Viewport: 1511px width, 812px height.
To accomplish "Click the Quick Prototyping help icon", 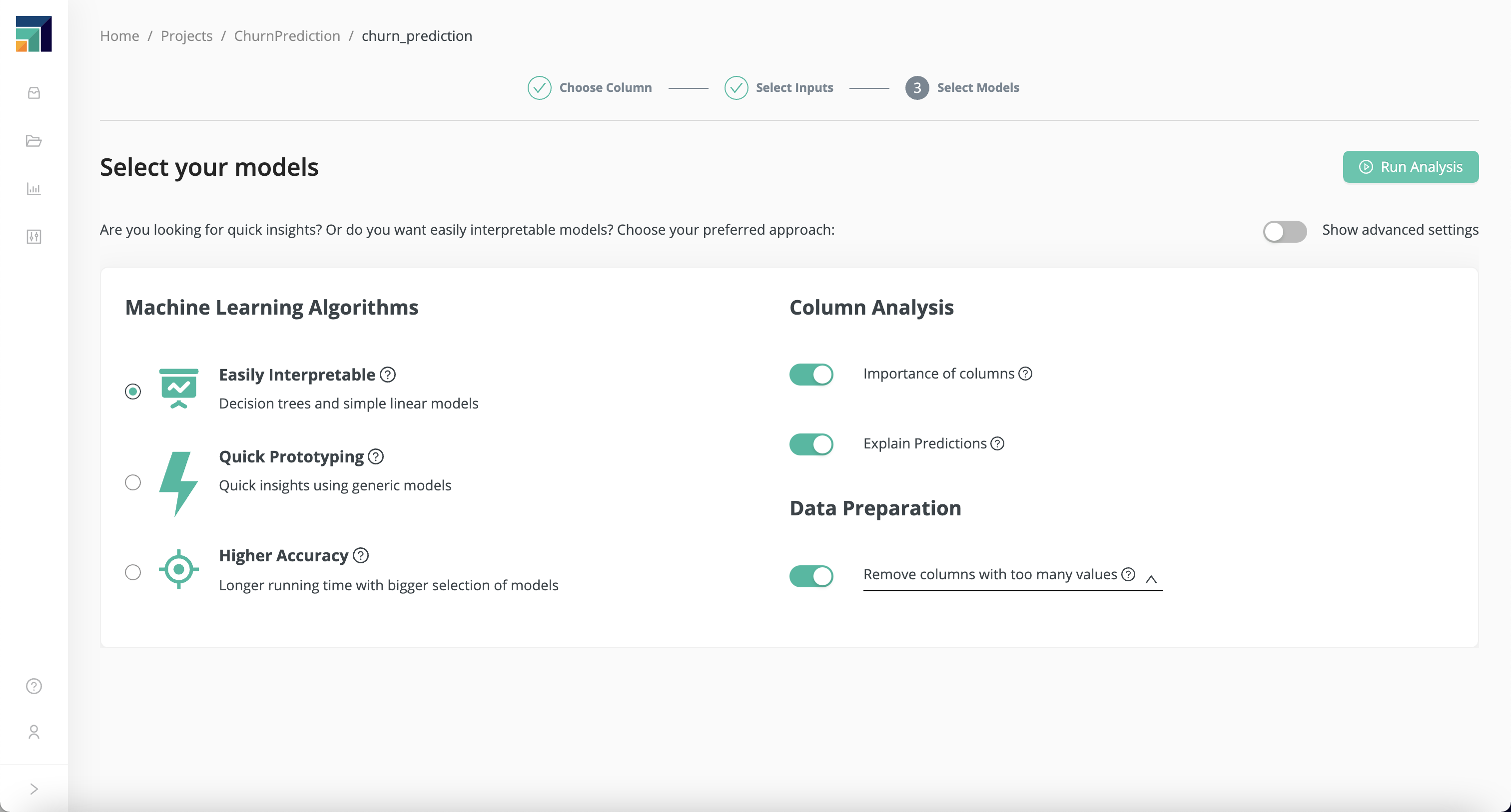I will (x=376, y=456).
